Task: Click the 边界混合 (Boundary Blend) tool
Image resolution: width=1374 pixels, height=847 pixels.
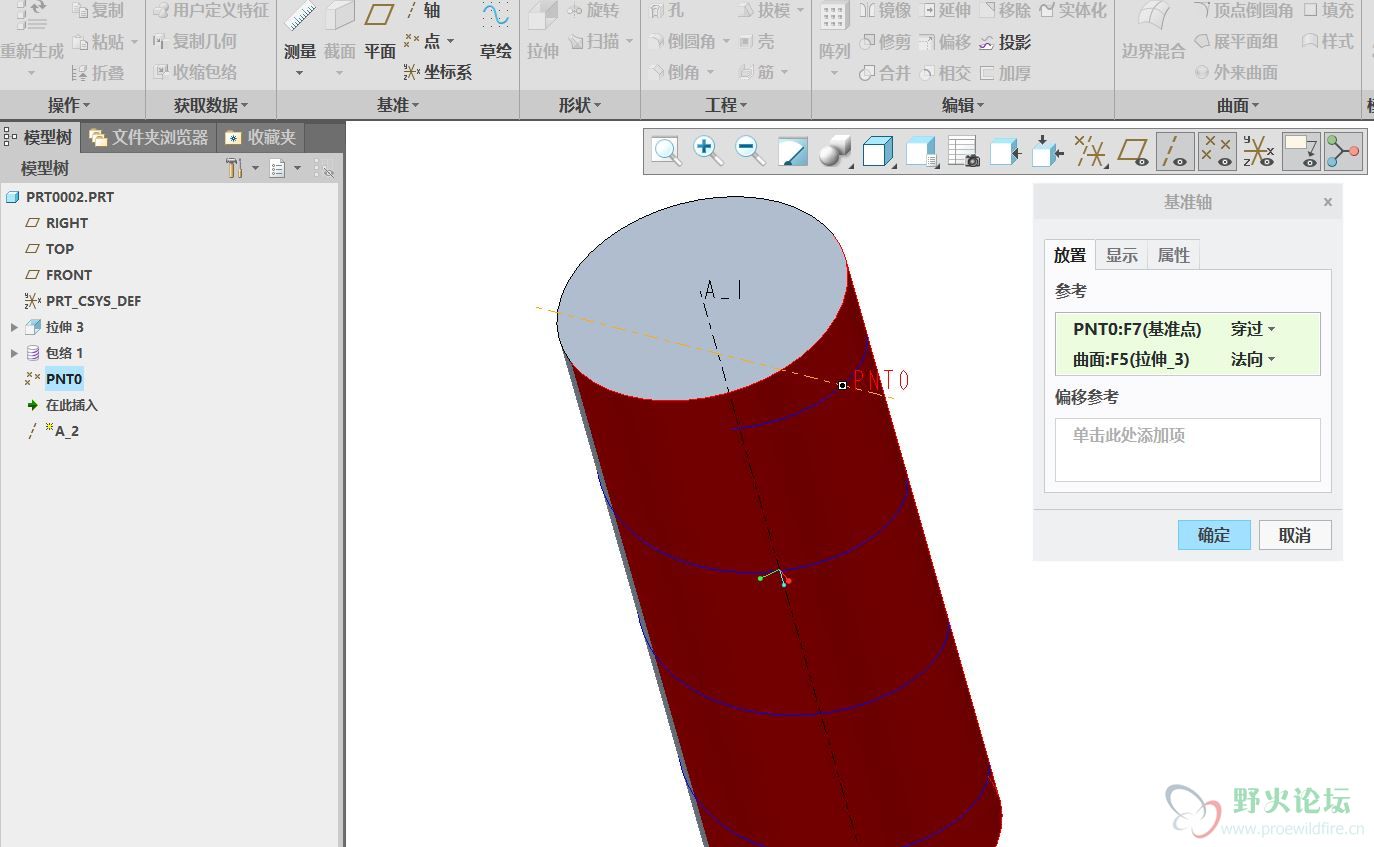Action: (1153, 32)
